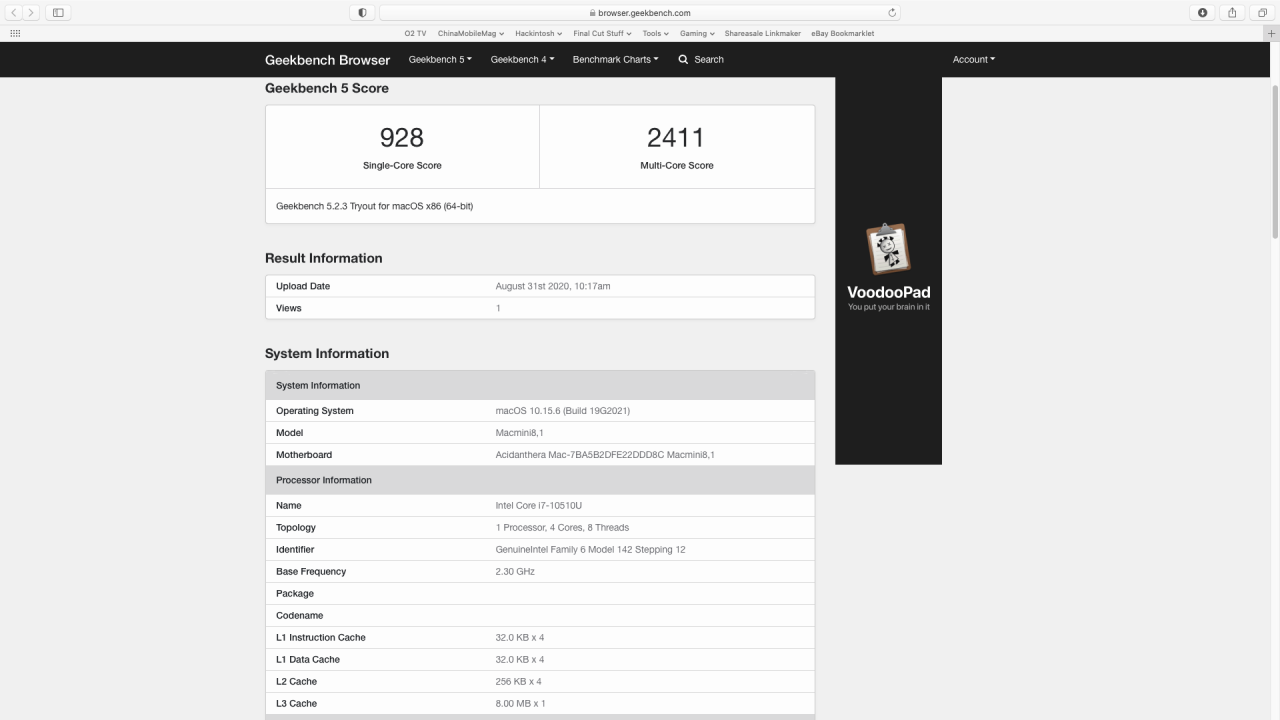Open the Geekbench 4 dropdown menu
The width and height of the screenshot is (1280, 720).
tap(522, 59)
